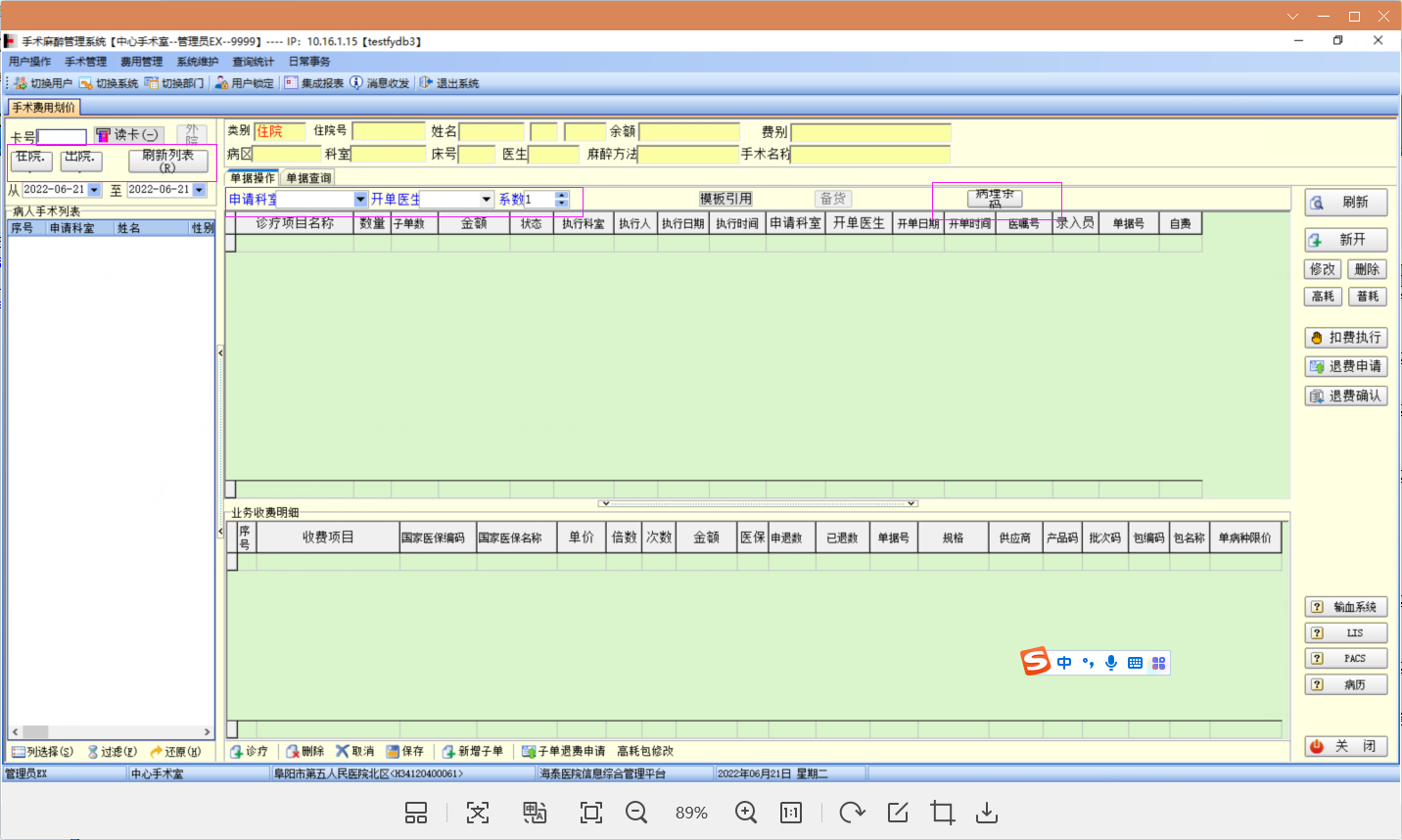This screenshot has width=1402, height=840.
Task: Expand the 开单医生 dropdown
Action: [x=487, y=199]
